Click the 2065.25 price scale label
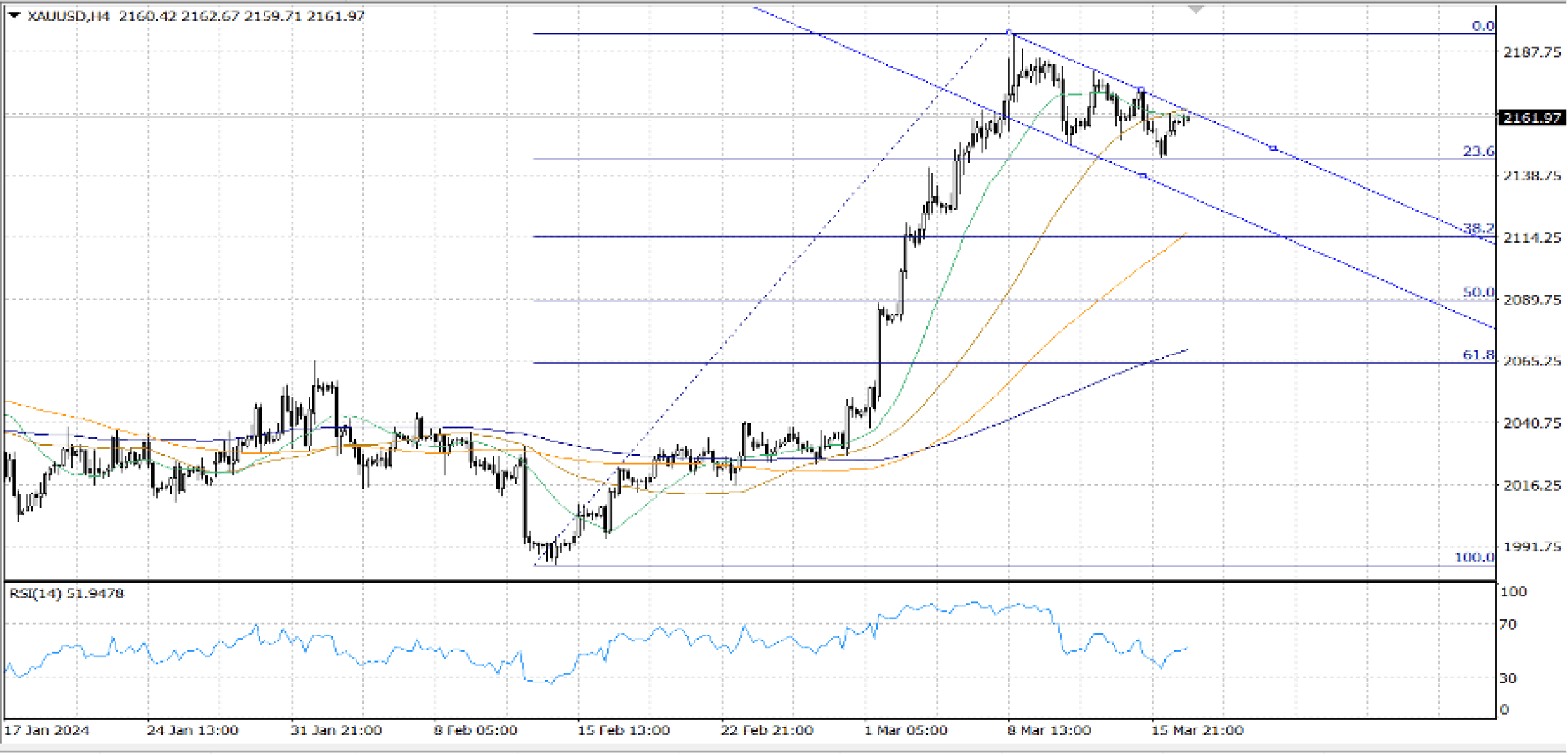This screenshot has width=1568, height=756. (x=1532, y=361)
